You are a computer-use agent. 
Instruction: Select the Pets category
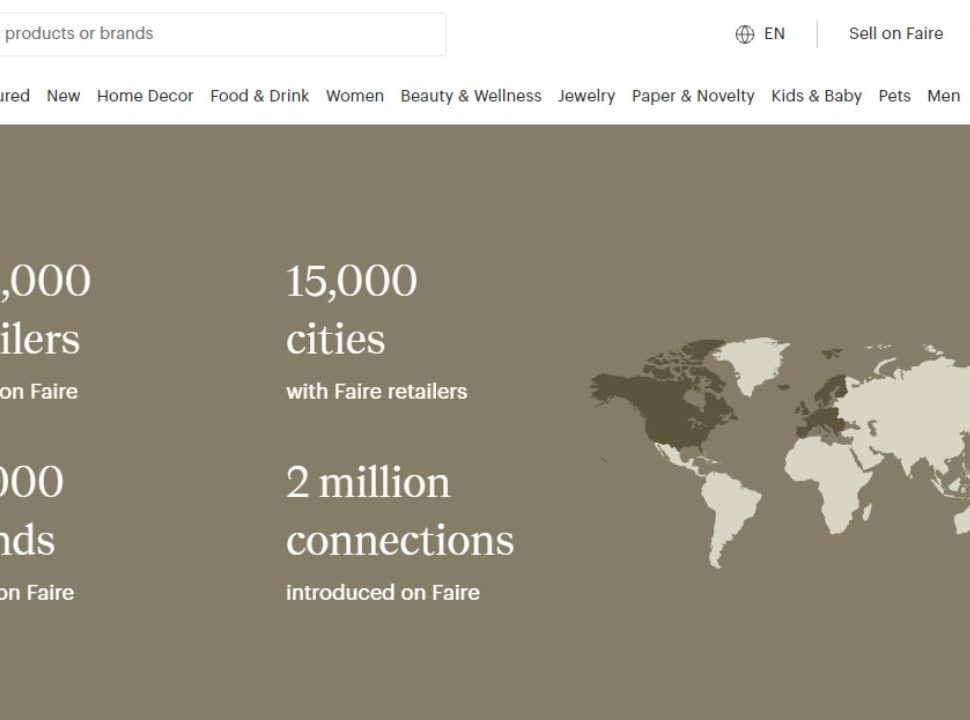(x=895, y=96)
